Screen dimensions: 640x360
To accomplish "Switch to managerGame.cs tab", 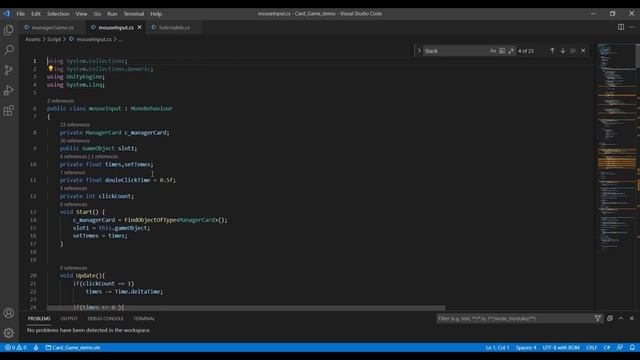I will pos(52,27).
